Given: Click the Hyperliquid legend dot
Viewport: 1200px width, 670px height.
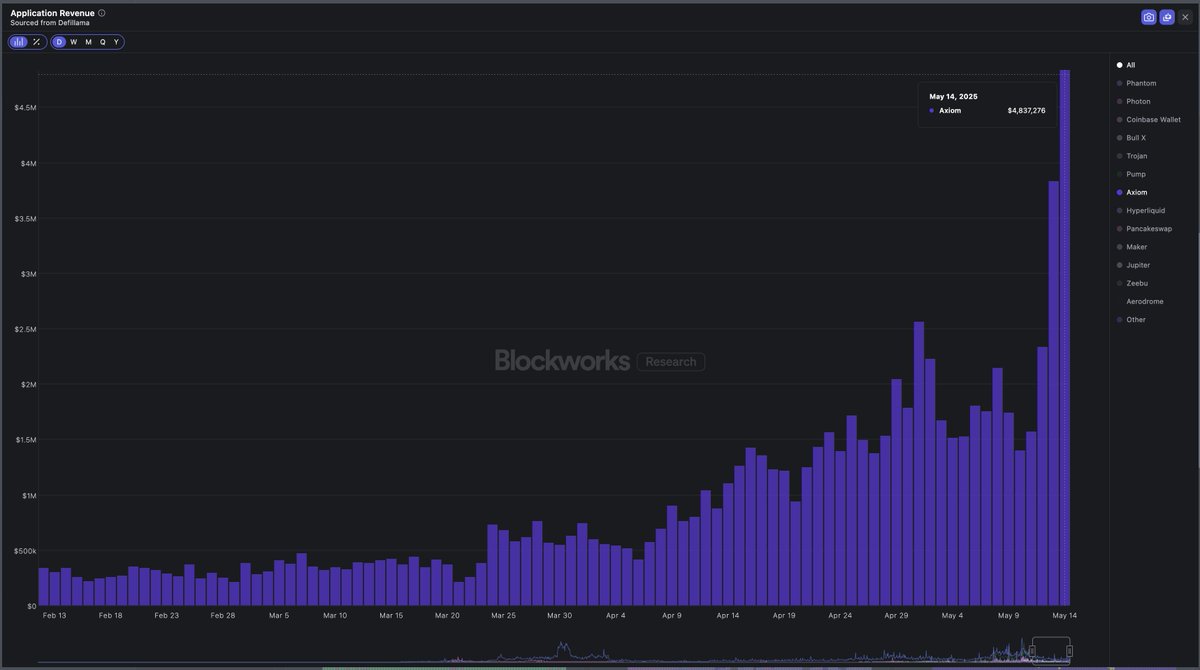Looking at the screenshot, I should coord(1117,210).
